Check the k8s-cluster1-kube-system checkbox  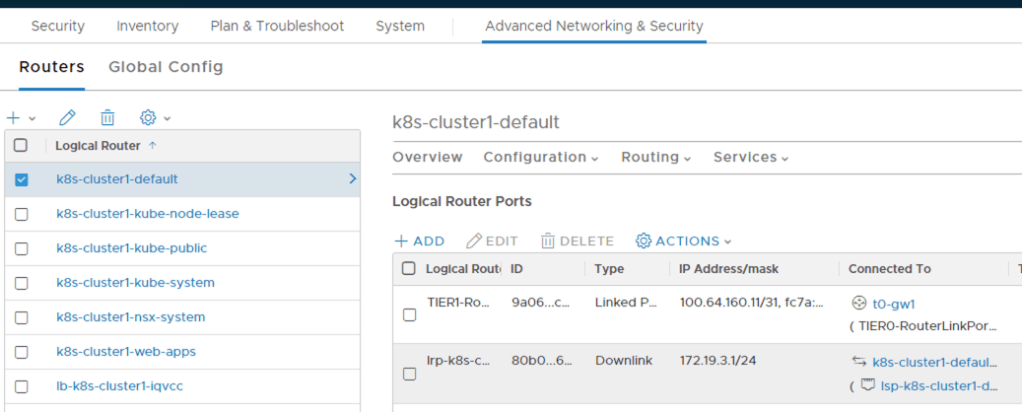pos(21,283)
